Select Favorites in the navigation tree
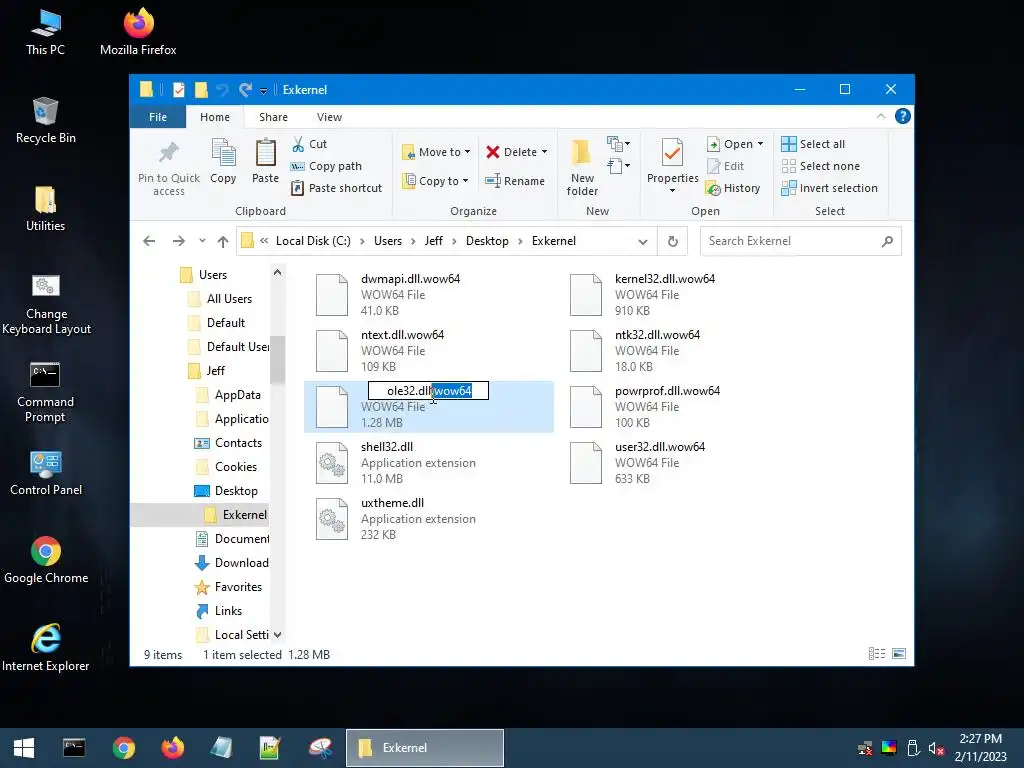 click(238, 587)
